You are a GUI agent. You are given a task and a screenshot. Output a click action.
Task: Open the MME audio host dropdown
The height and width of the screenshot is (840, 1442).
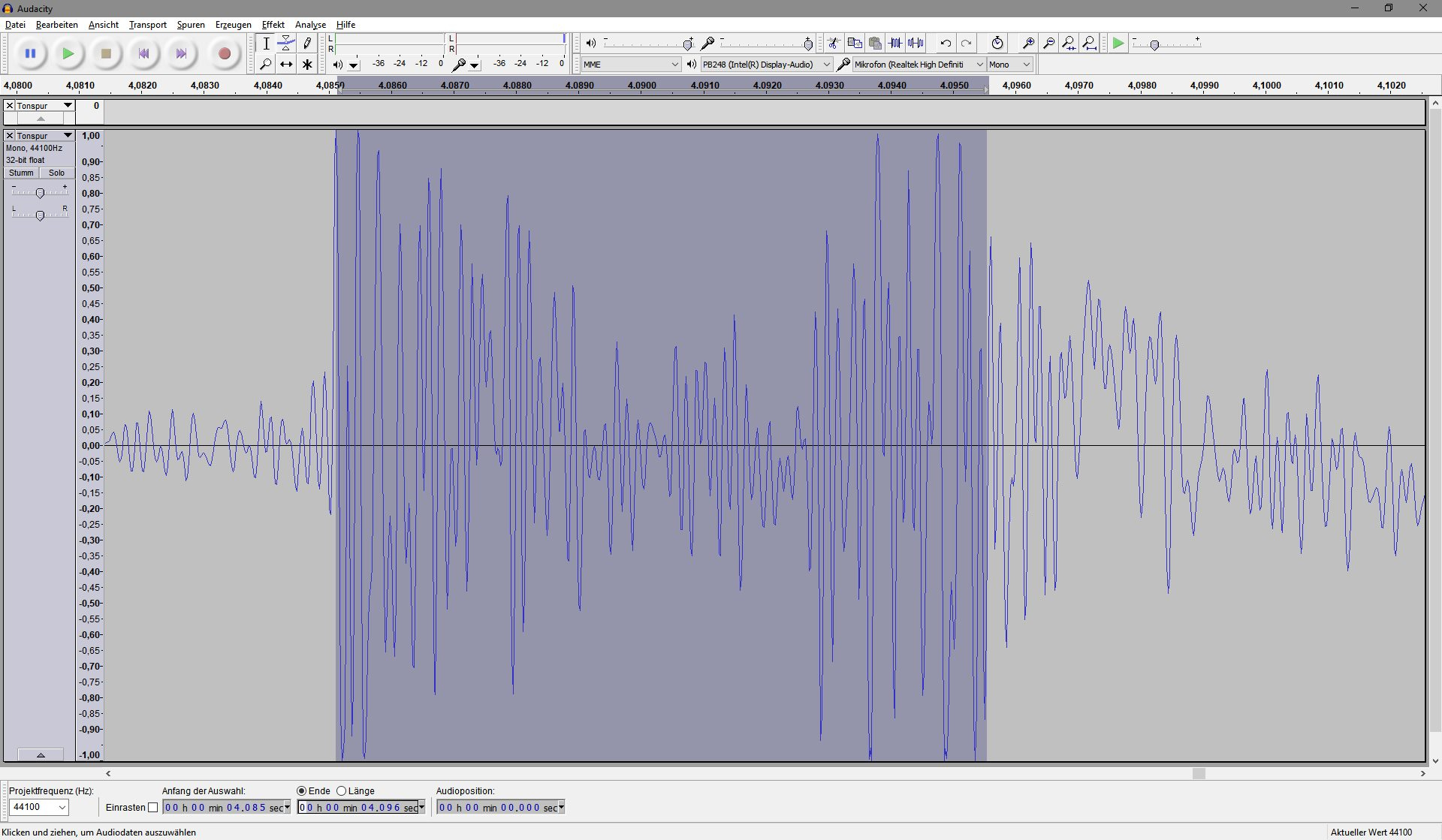[x=631, y=65]
